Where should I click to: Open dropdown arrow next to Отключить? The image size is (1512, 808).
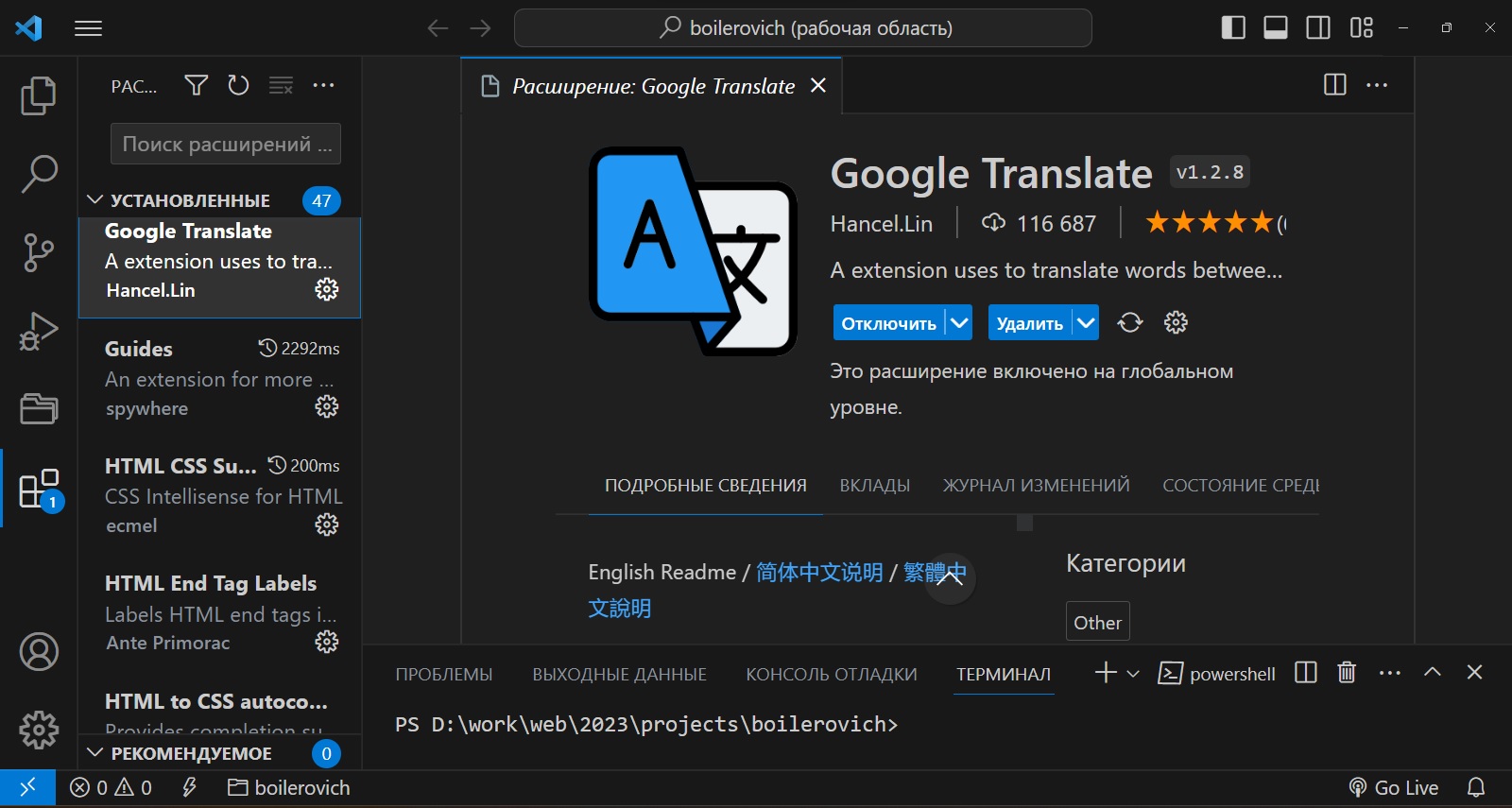[958, 323]
